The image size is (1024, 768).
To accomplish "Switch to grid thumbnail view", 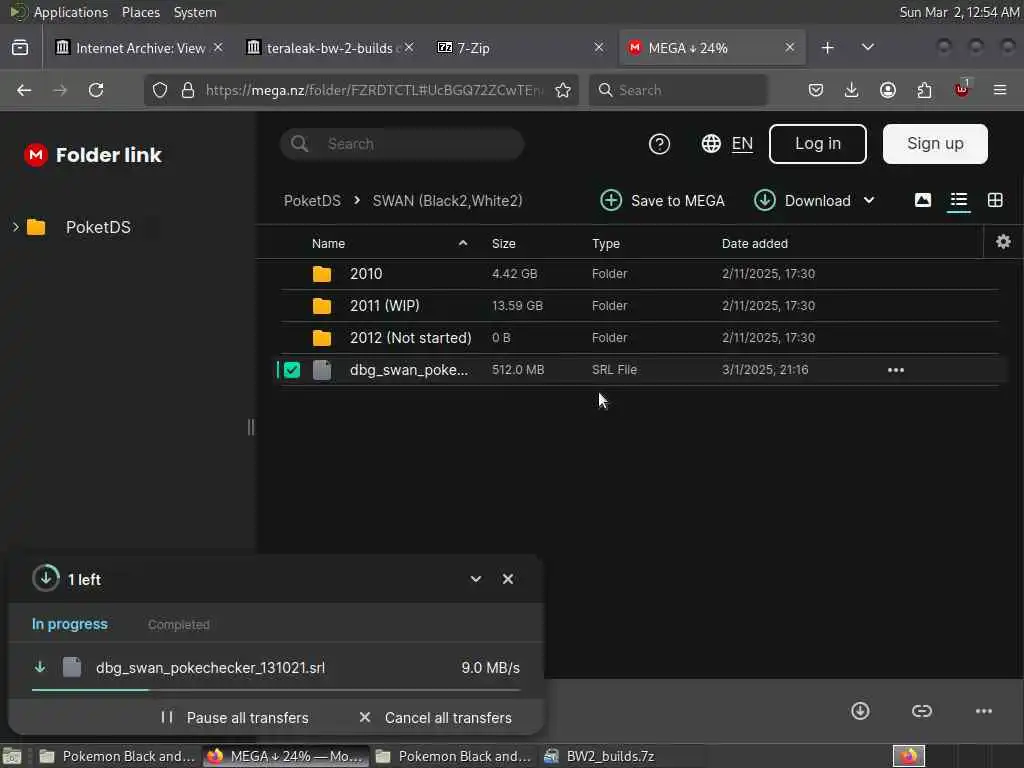I will (x=995, y=200).
